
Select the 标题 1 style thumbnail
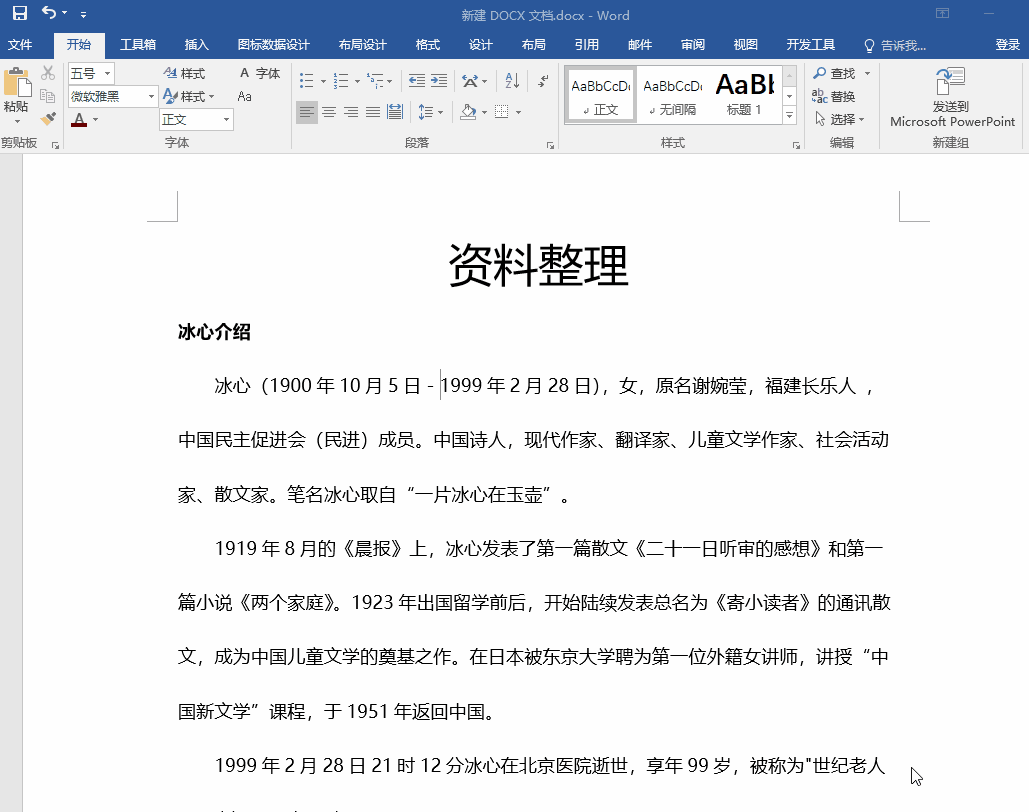tap(745, 95)
